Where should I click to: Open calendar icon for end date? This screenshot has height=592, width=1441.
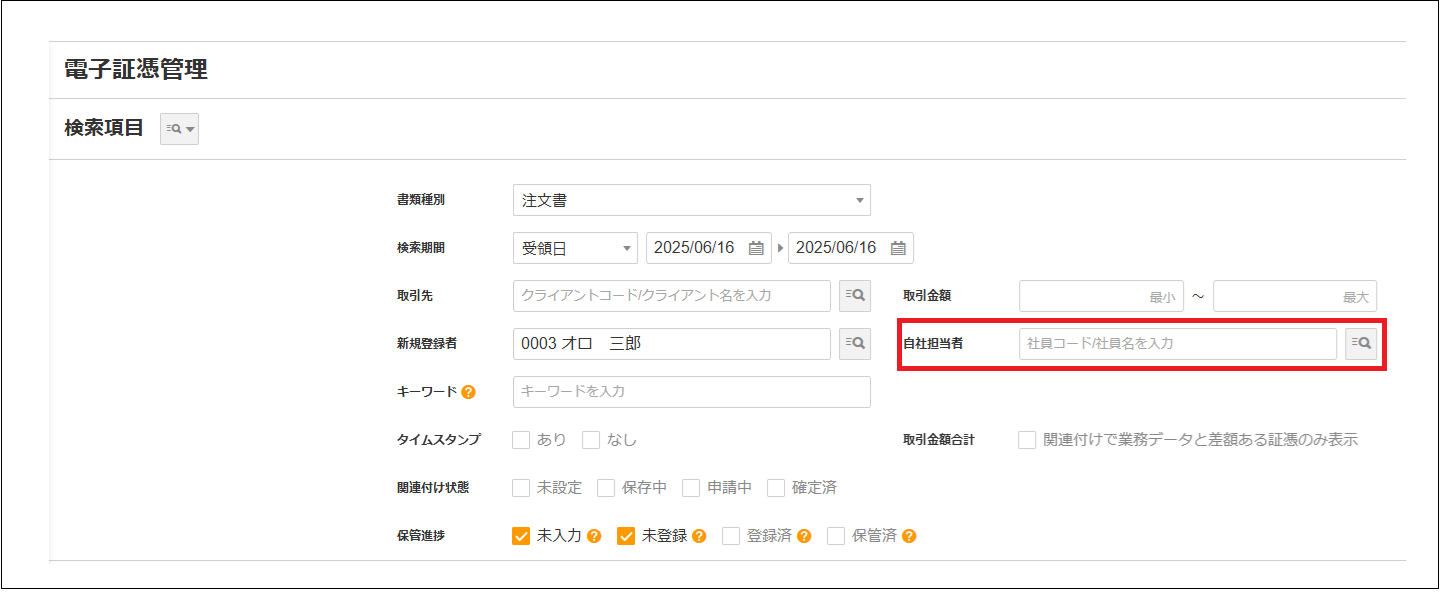click(898, 249)
